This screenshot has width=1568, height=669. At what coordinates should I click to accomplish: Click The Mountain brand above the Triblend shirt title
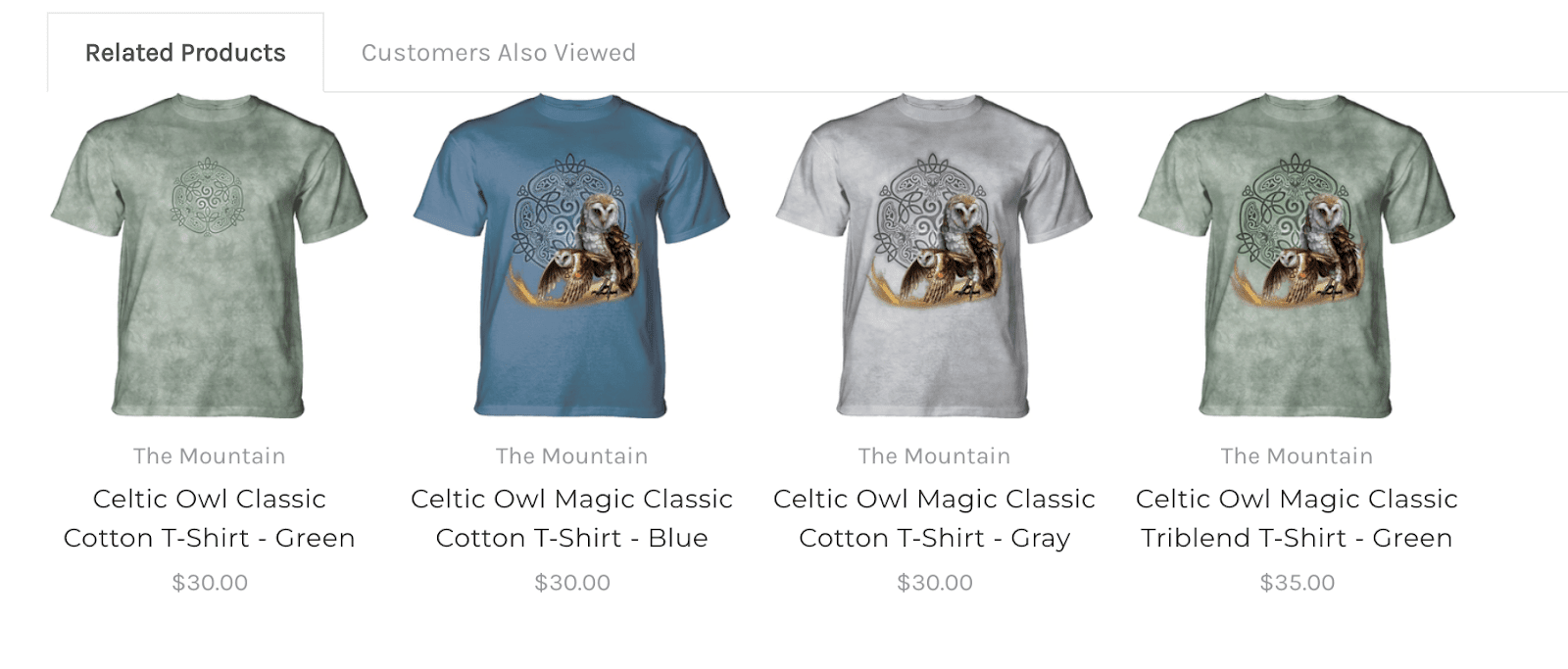click(x=1298, y=456)
